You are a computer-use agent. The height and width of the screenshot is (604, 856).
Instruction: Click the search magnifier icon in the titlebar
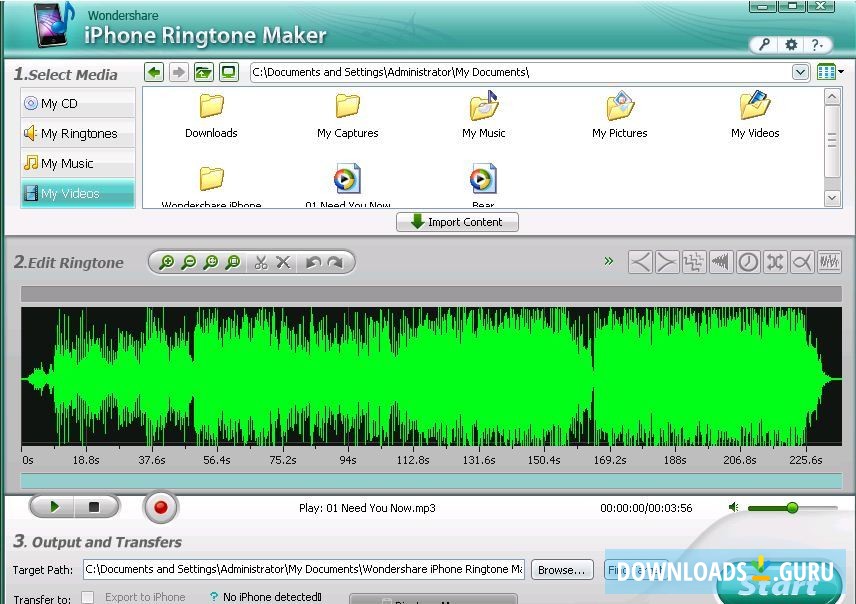[x=765, y=45]
